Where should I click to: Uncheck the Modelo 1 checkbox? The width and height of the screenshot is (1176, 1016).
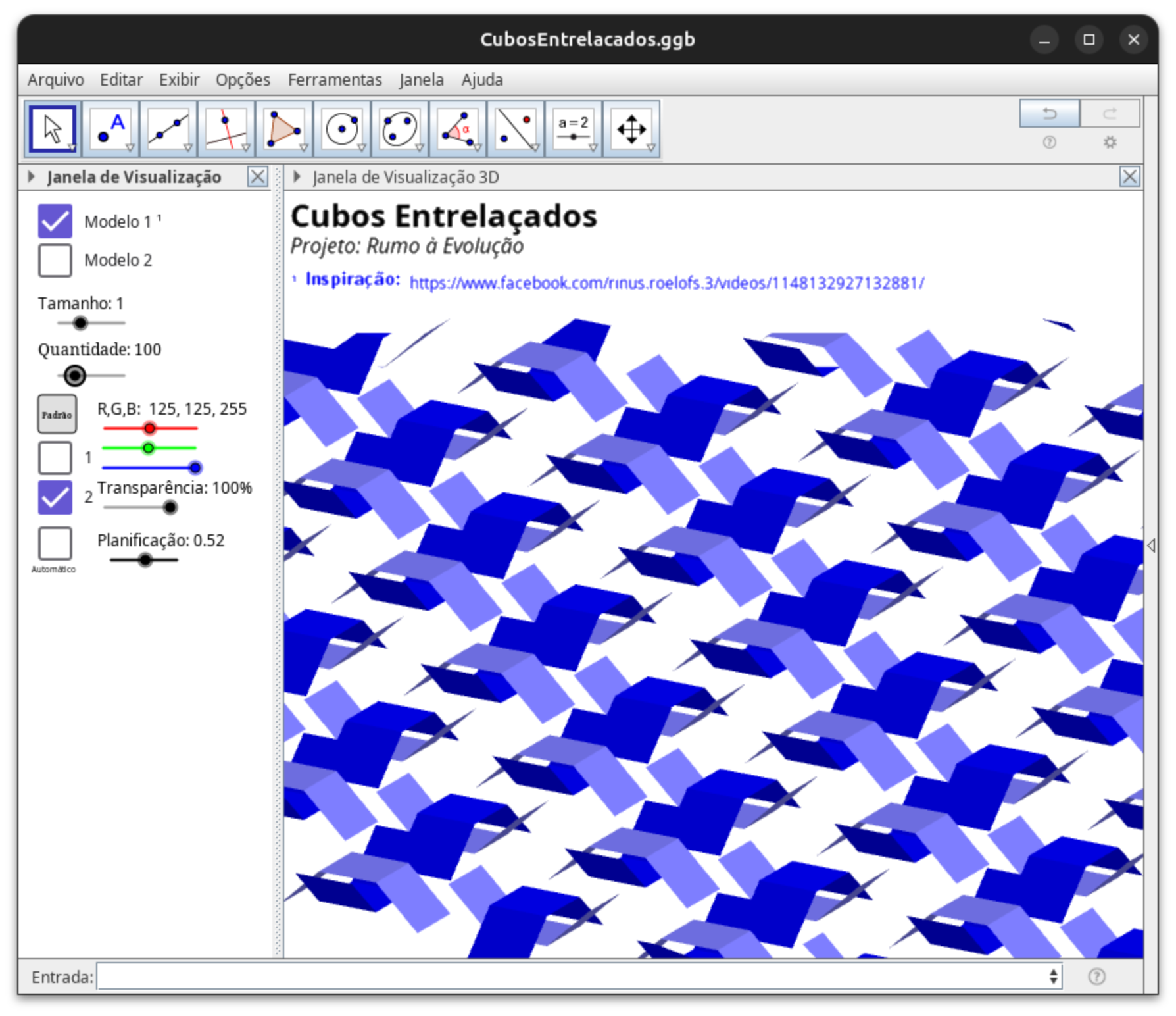[55, 221]
